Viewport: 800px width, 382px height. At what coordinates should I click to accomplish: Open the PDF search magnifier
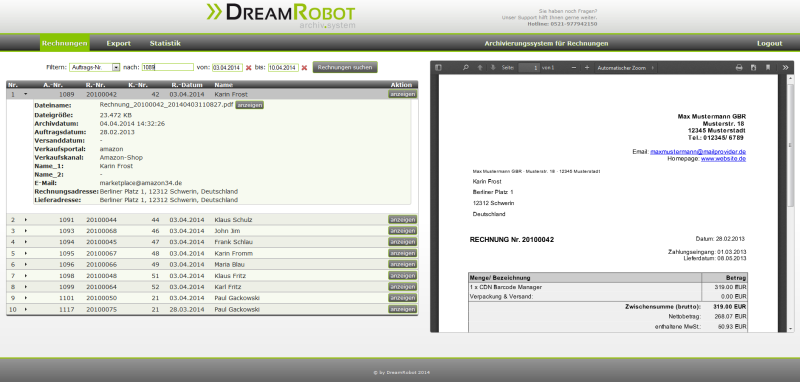pyautogui.click(x=465, y=67)
